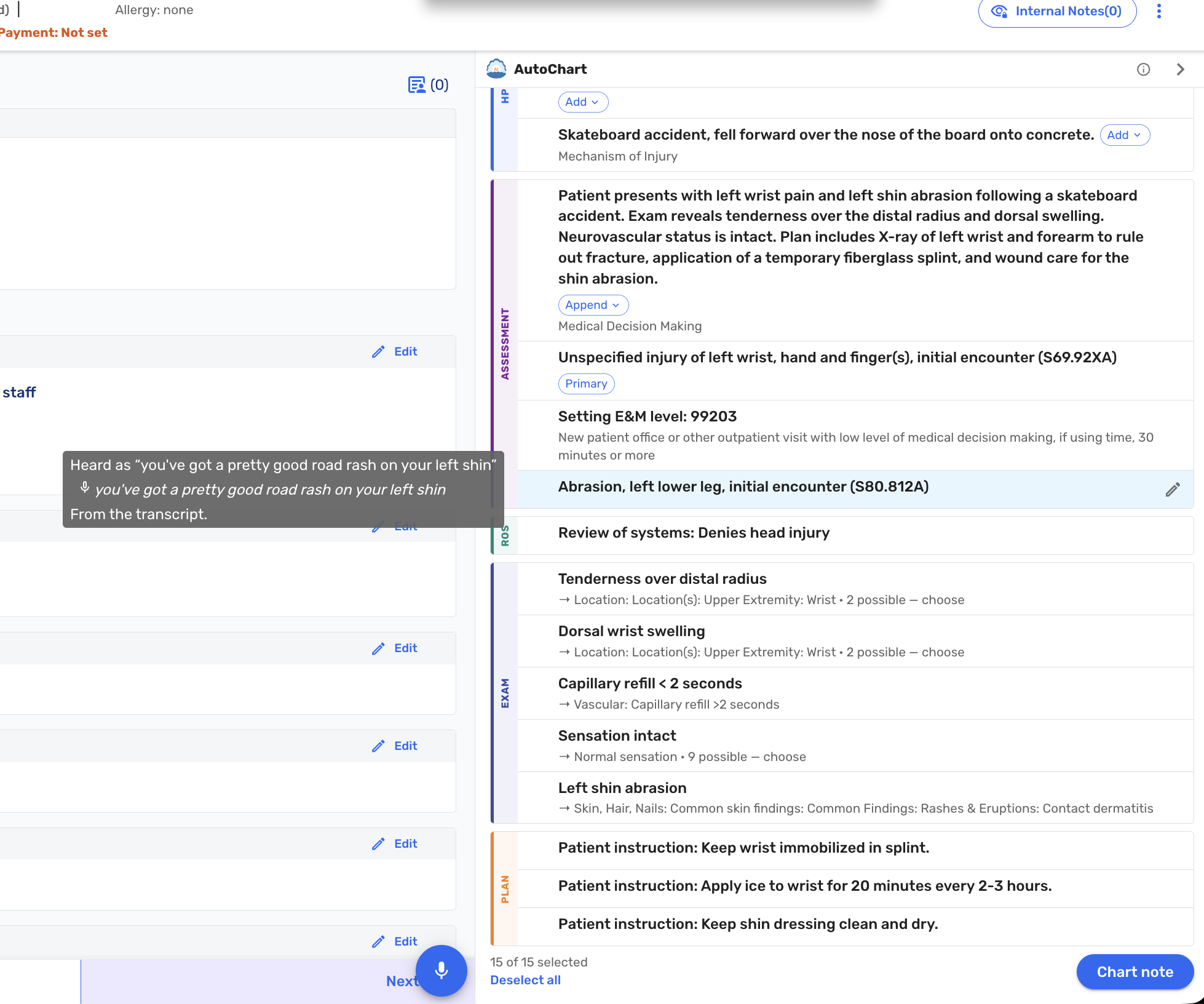
Task: Click the ASSESSMENT section side label
Action: (x=505, y=344)
